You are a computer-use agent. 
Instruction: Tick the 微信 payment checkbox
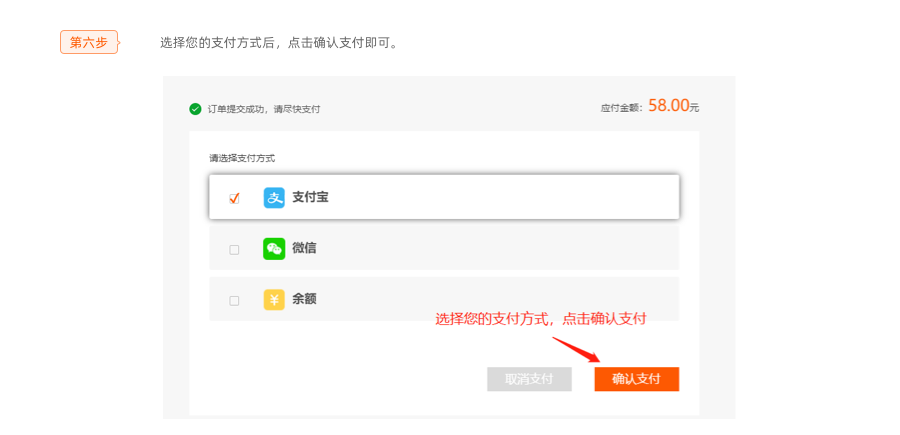click(234, 250)
